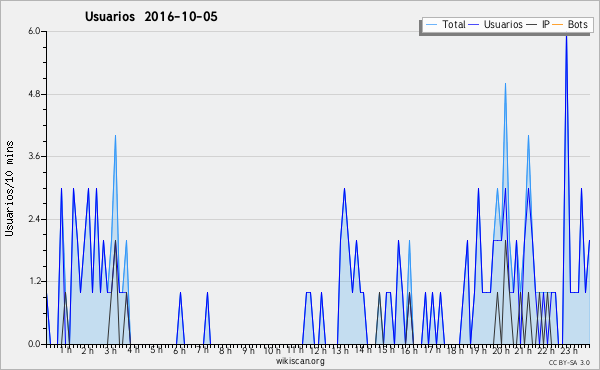This screenshot has height=370, width=600.
Task: Click the '17 h' x-axis label
Action: tap(432, 350)
